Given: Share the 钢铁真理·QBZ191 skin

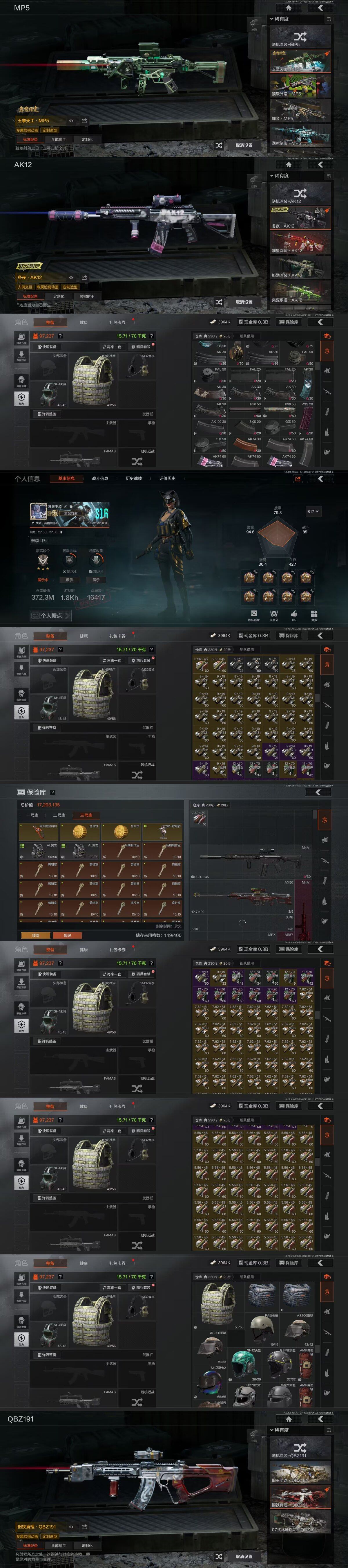Looking at the screenshot, I should pos(84,1526).
